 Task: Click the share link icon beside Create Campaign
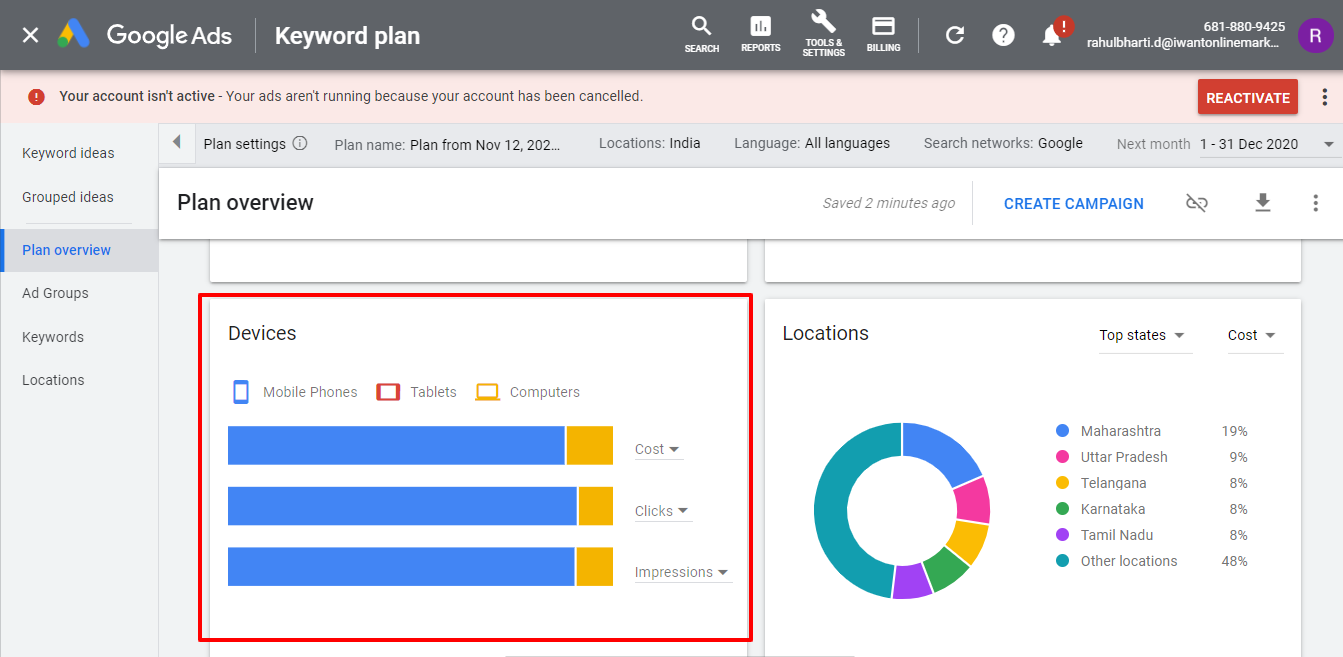click(1197, 203)
